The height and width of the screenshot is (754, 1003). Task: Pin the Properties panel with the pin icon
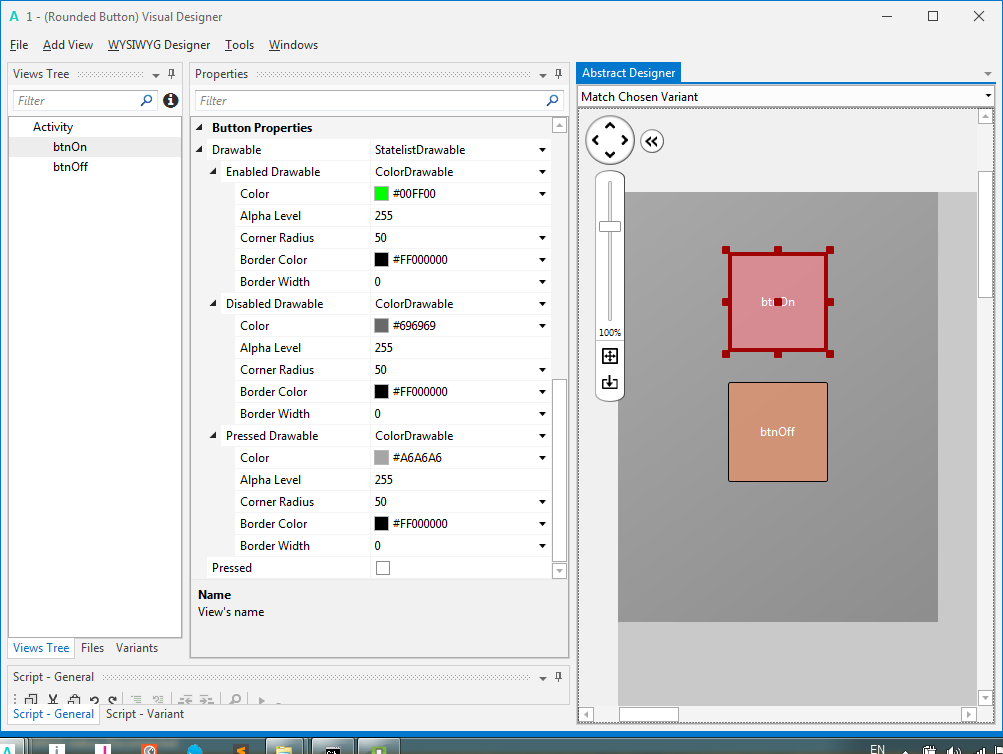(557, 73)
